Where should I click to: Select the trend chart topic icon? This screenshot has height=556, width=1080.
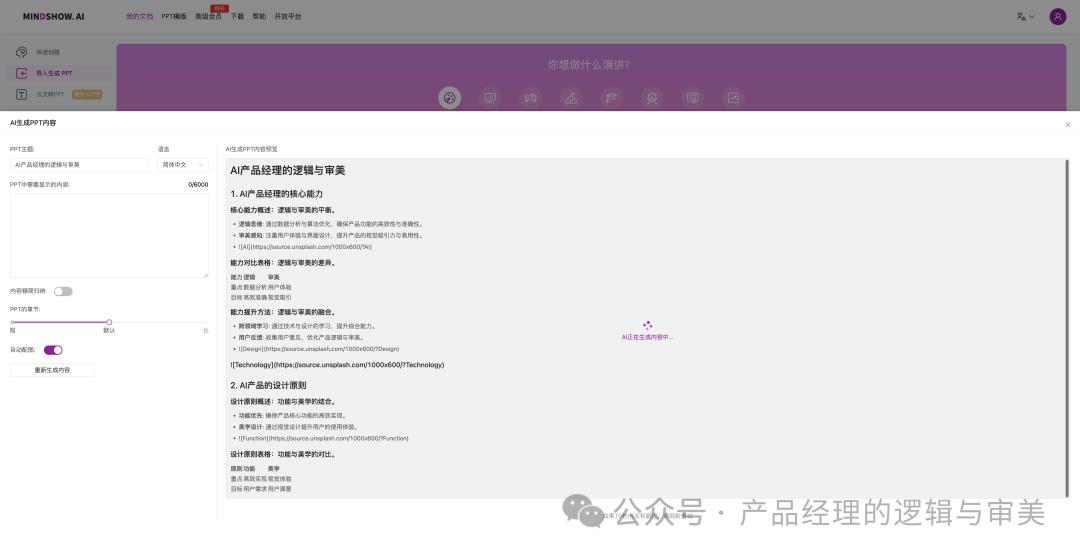[x=733, y=98]
